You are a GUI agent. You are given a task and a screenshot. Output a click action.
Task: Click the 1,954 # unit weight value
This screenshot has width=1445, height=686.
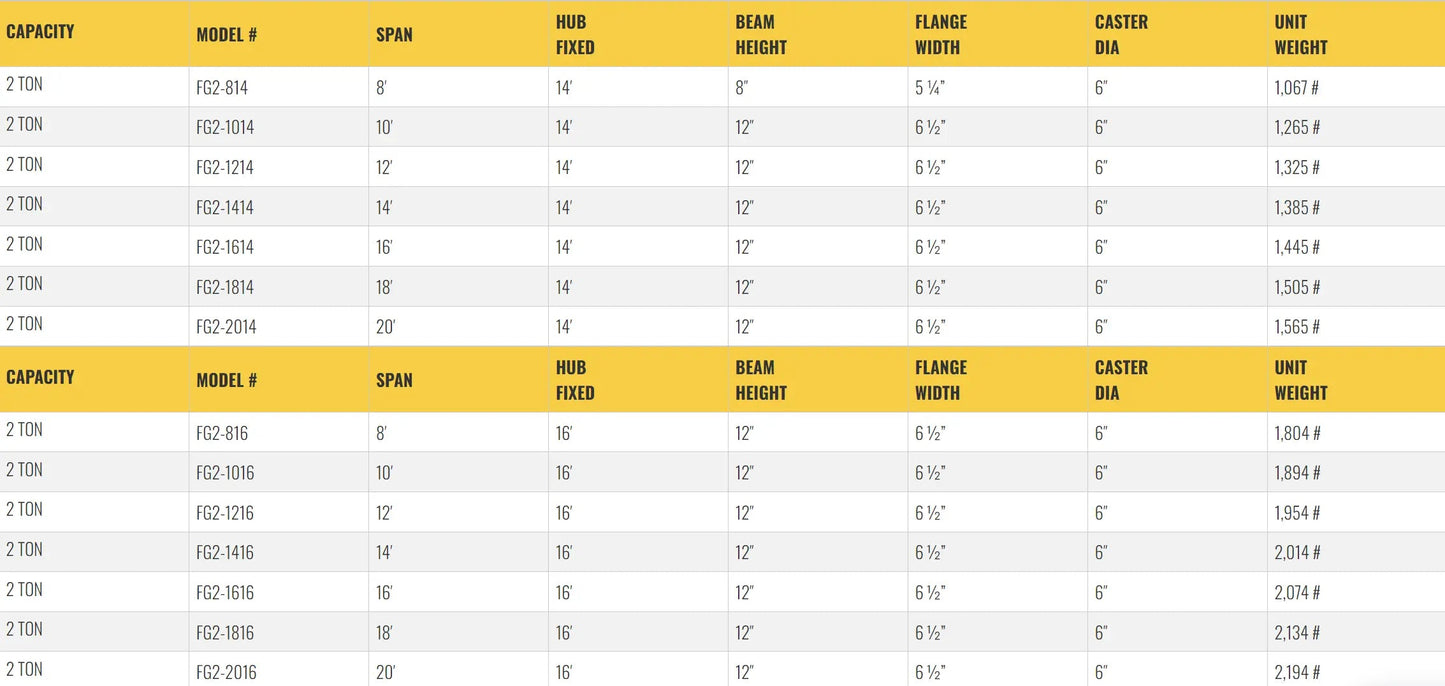pyautogui.click(x=1297, y=513)
